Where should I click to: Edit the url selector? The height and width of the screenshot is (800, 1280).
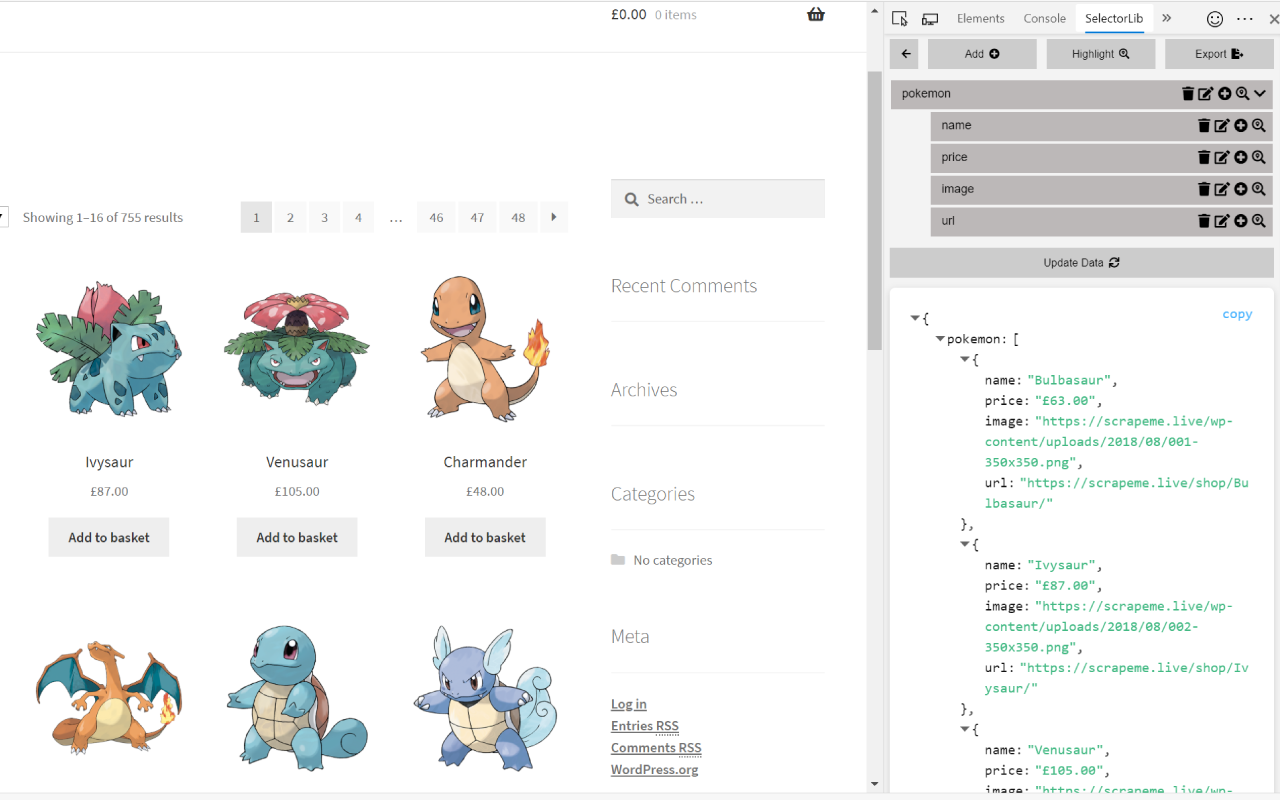click(x=1222, y=222)
